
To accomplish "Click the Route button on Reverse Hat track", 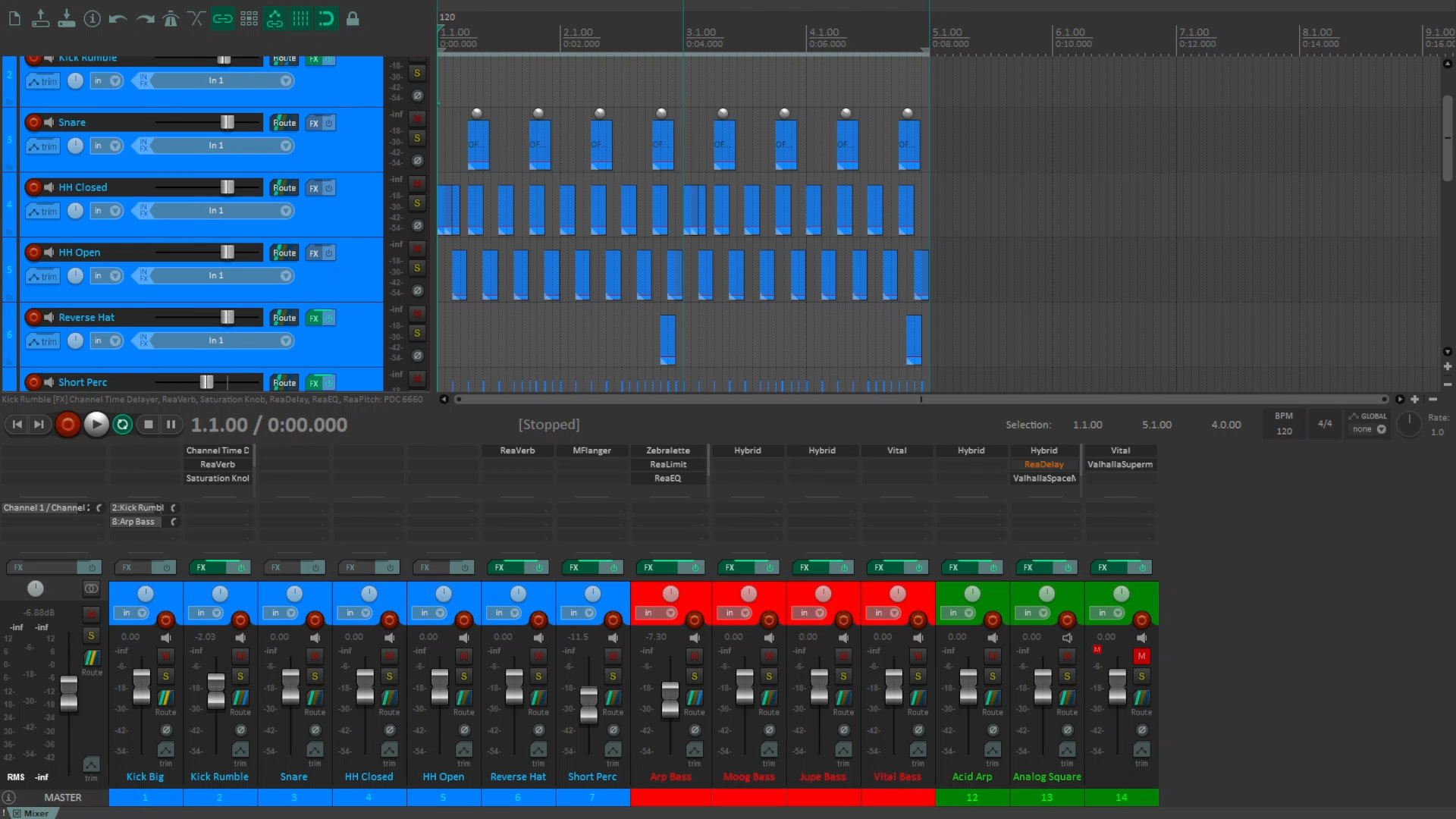I will [284, 317].
